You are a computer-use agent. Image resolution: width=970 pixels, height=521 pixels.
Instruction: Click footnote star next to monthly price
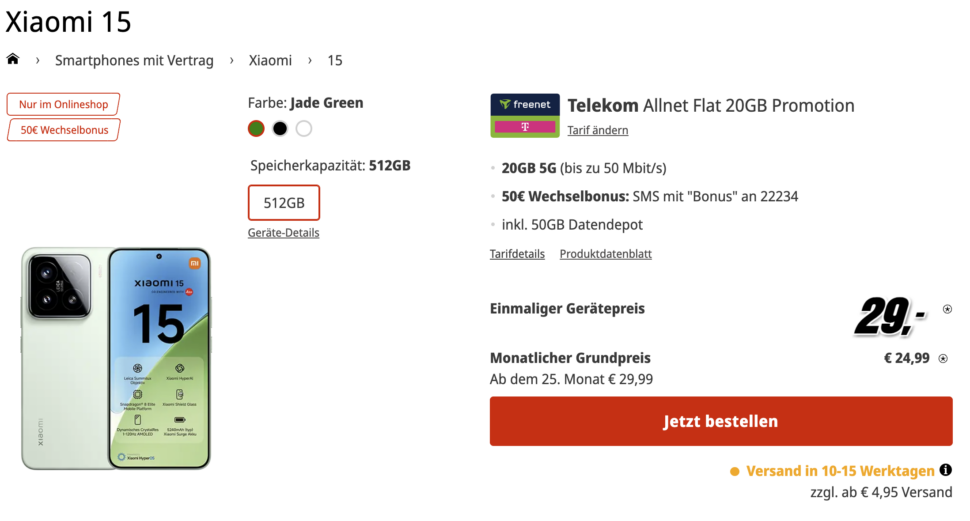click(943, 358)
